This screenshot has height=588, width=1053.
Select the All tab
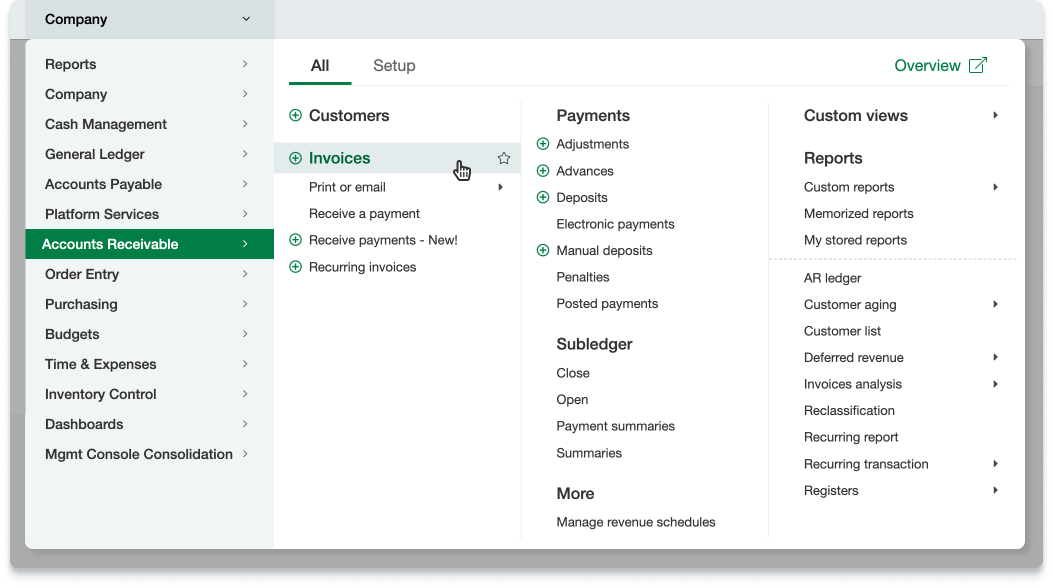tap(320, 66)
